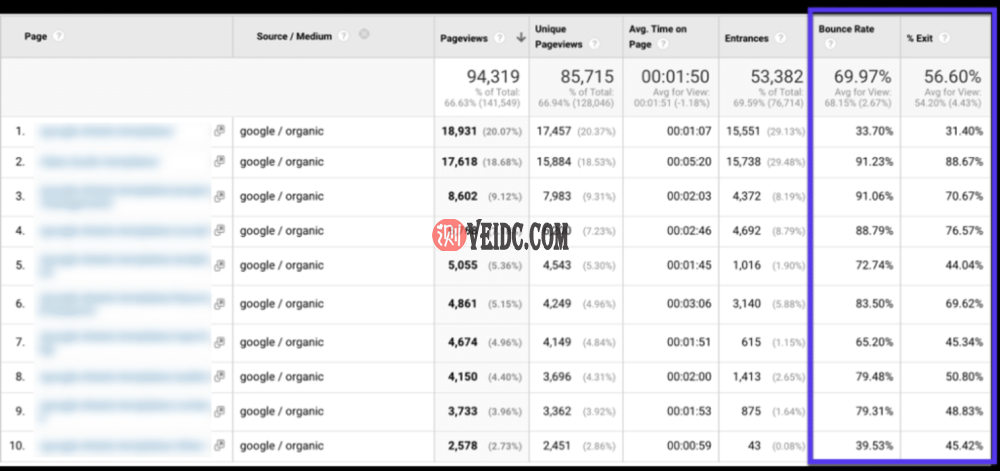The image size is (1000, 471).
Task: Click the help icon beside Unique Pageviews
Action: coord(594,44)
